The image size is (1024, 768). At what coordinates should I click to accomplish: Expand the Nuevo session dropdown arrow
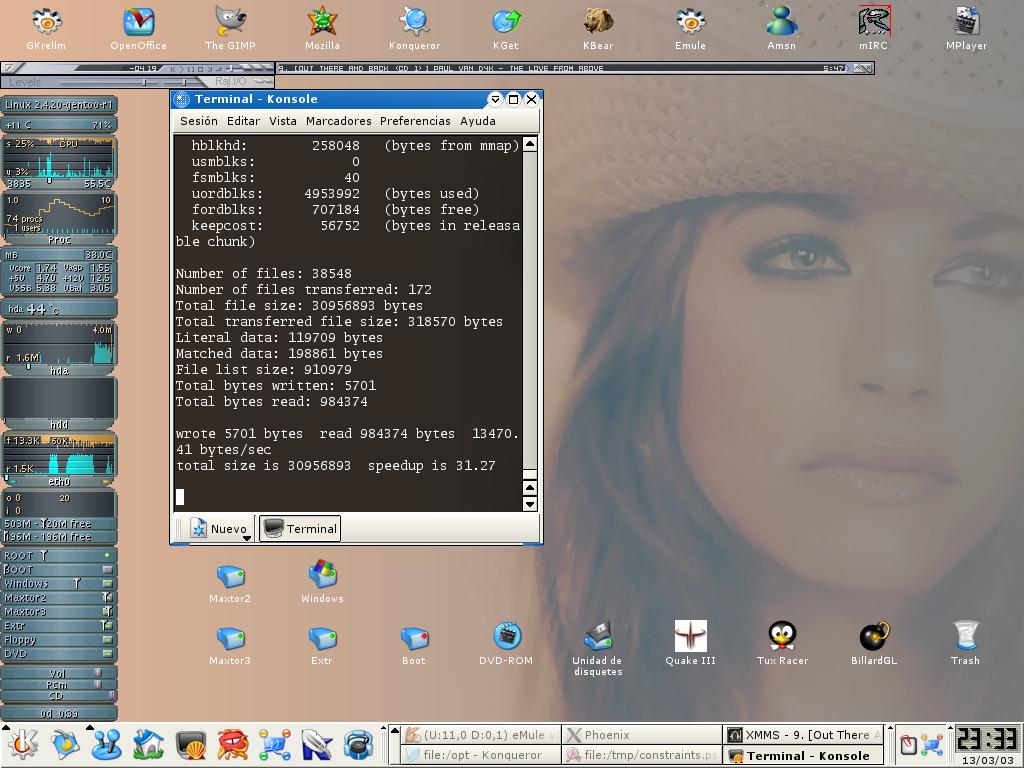click(x=247, y=538)
